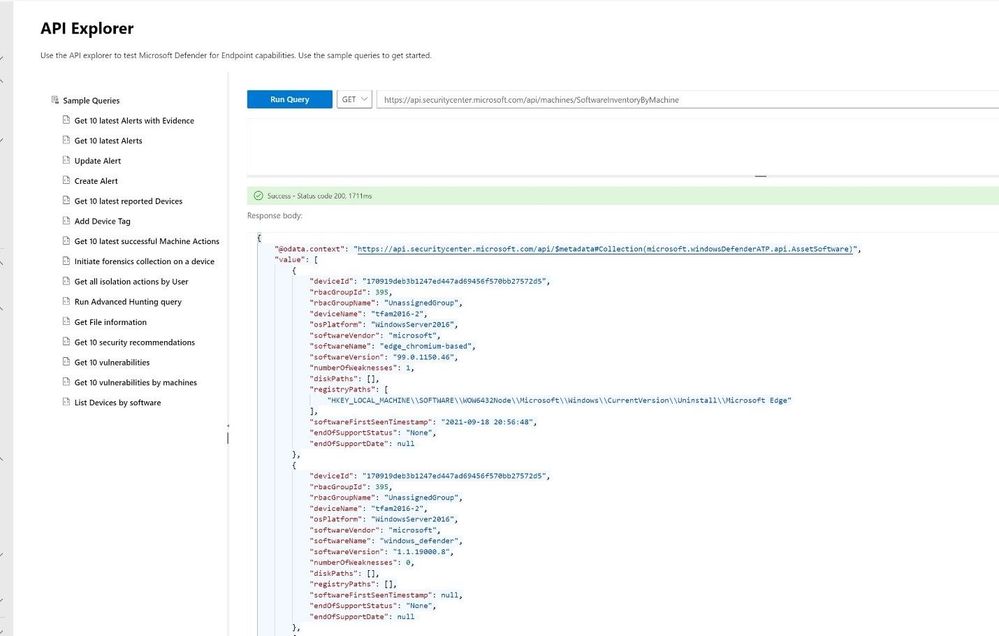Open Initiate forensics collection query via its icon
Screen dimensions: 999x636
(66, 261)
